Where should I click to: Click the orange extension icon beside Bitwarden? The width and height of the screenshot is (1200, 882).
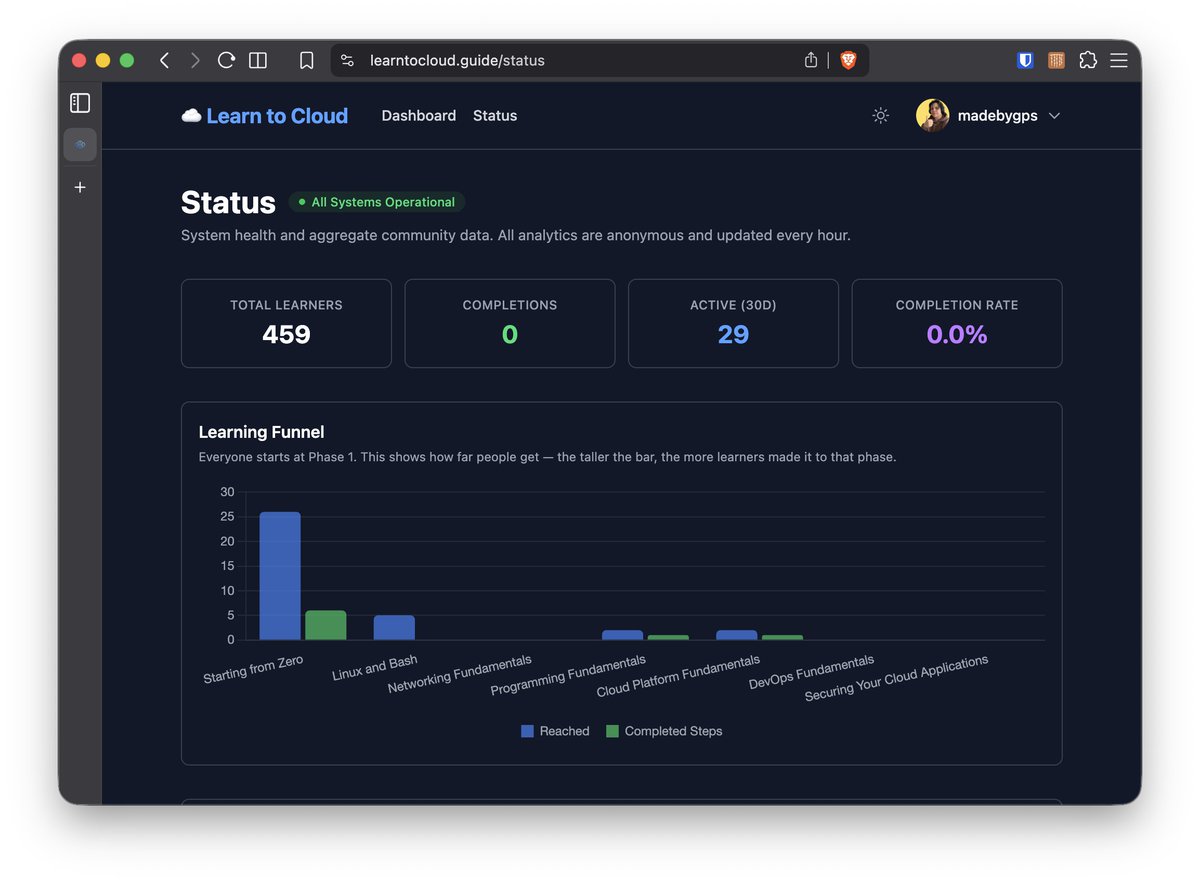point(1056,60)
